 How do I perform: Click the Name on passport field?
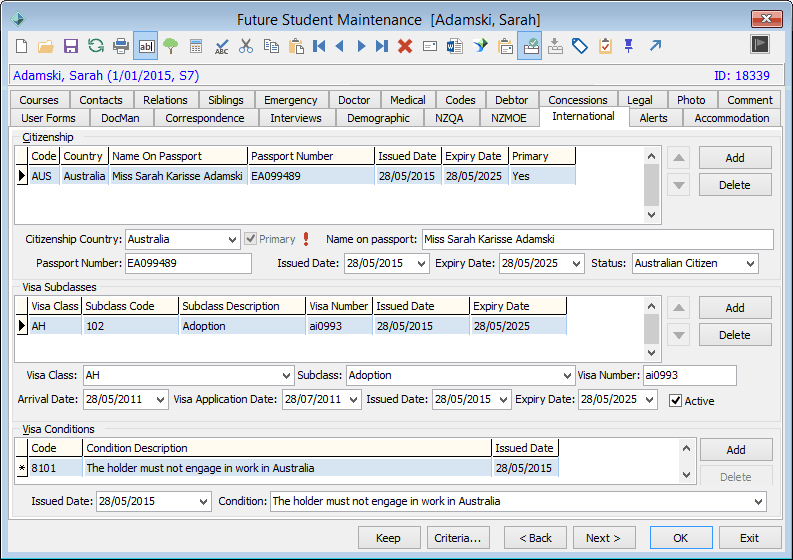click(598, 239)
